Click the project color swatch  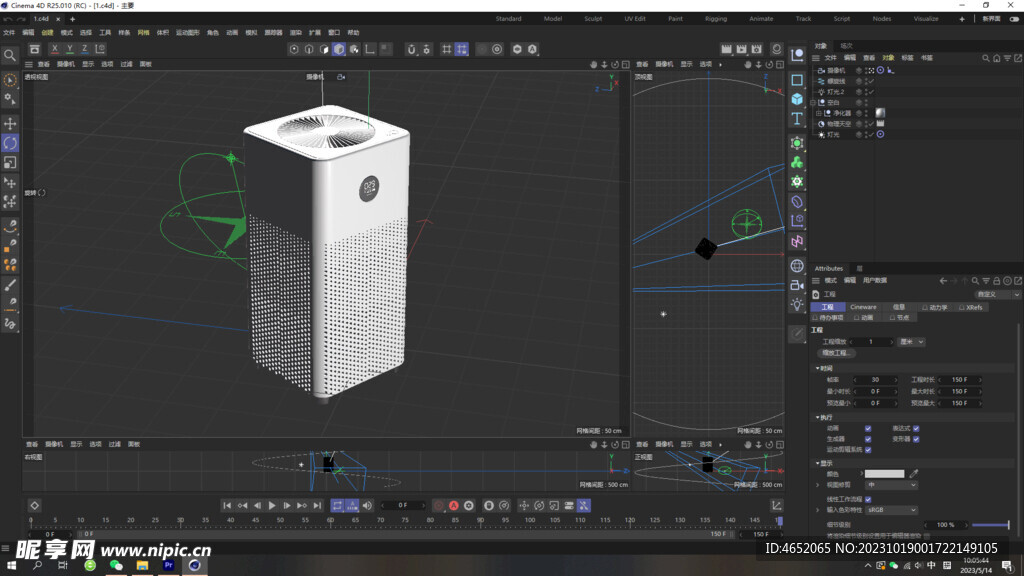(x=885, y=473)
